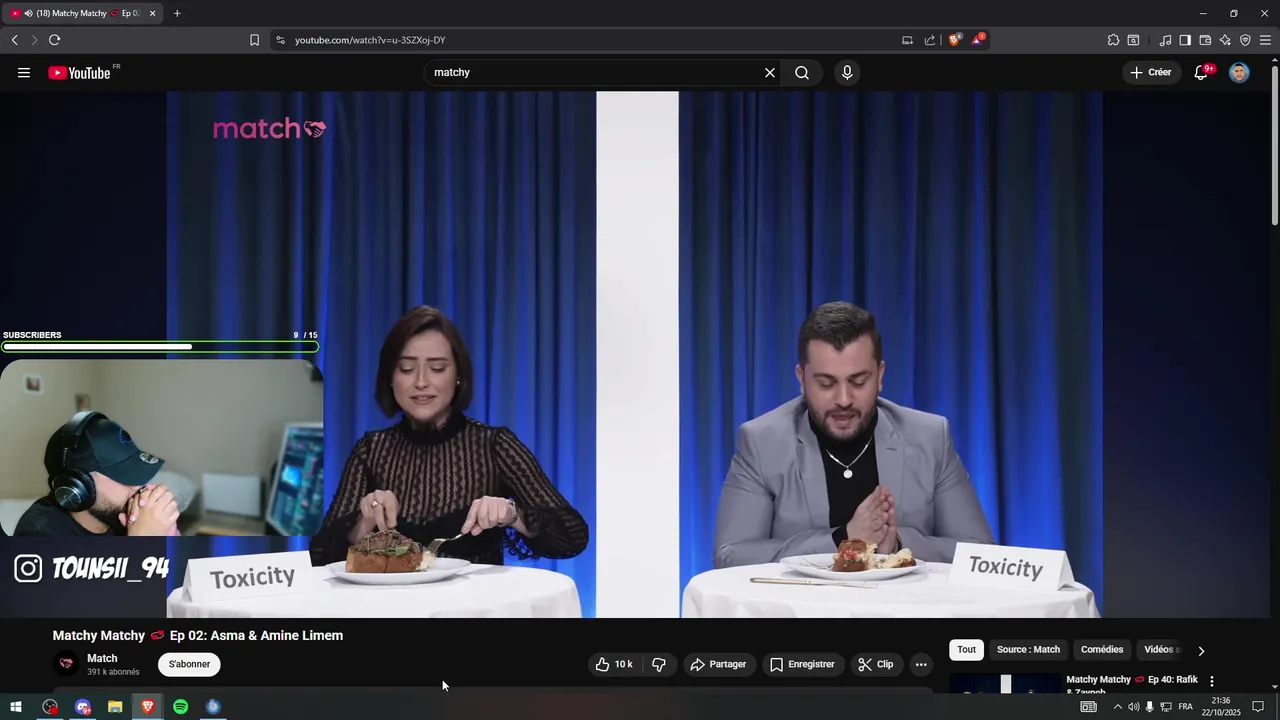
Task: Select the Comédies chip
Action: coord(1102,650)
